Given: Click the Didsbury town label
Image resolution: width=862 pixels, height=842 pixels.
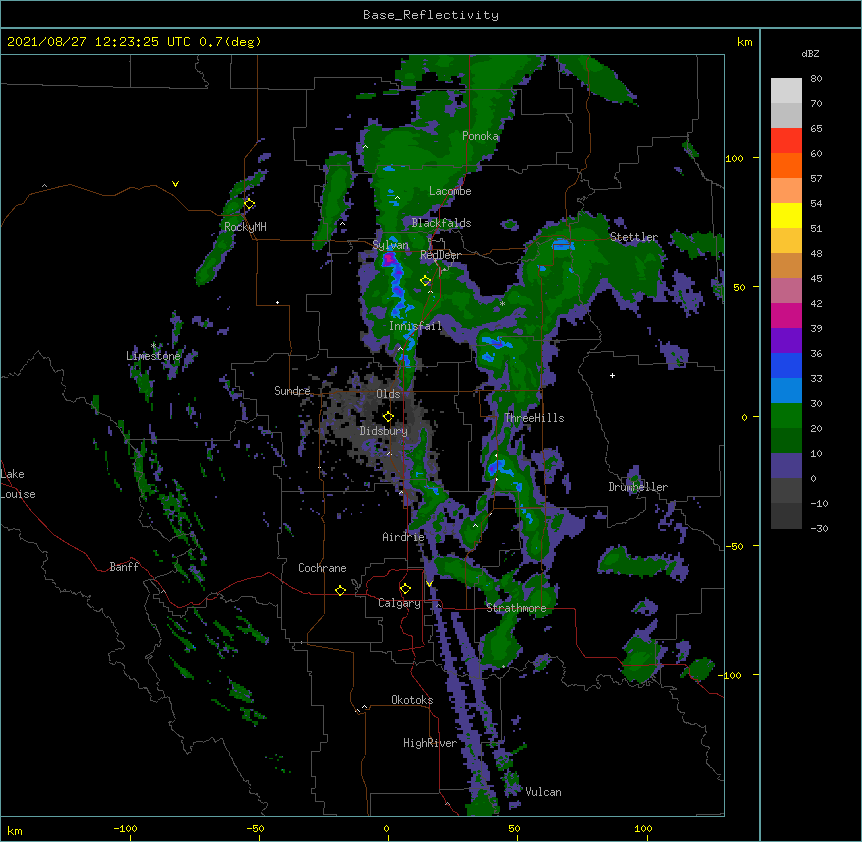Looking at the screenshot, I should (384, 431).
